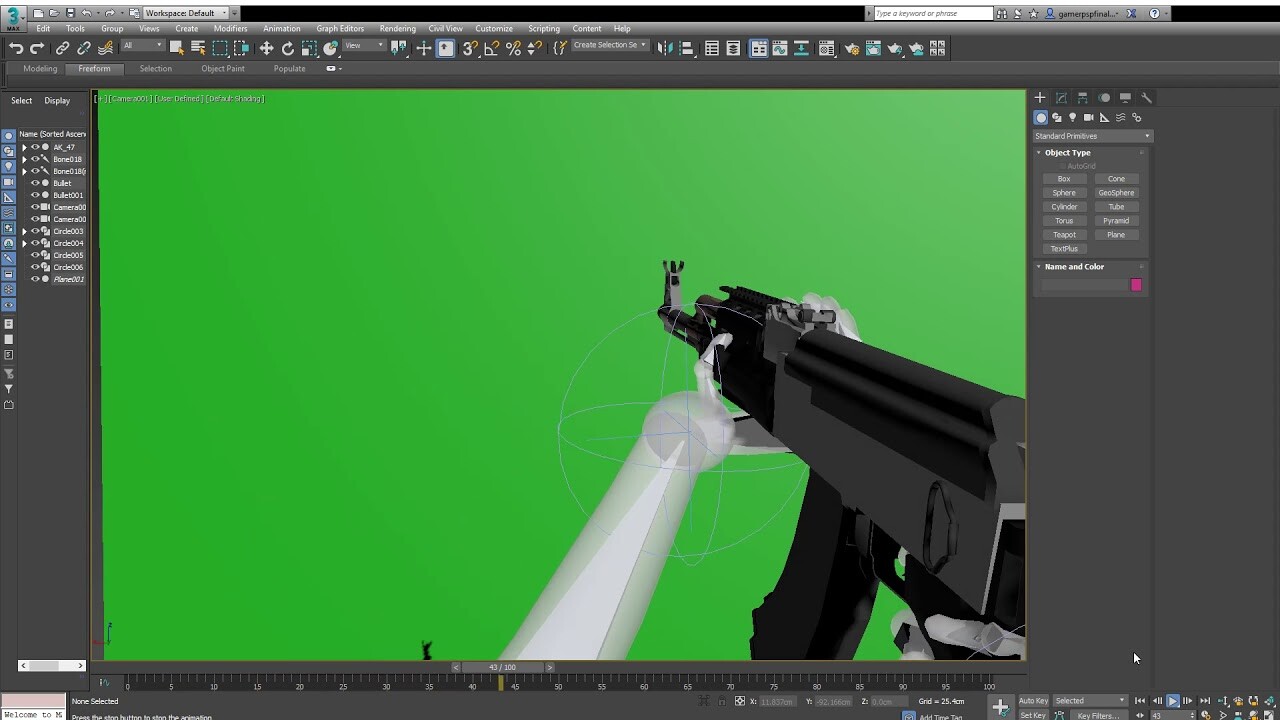Select the Select and Move tool
The height and width of the screenshot is (720, 1280).
pyautogui.click(x=265, y=47)
